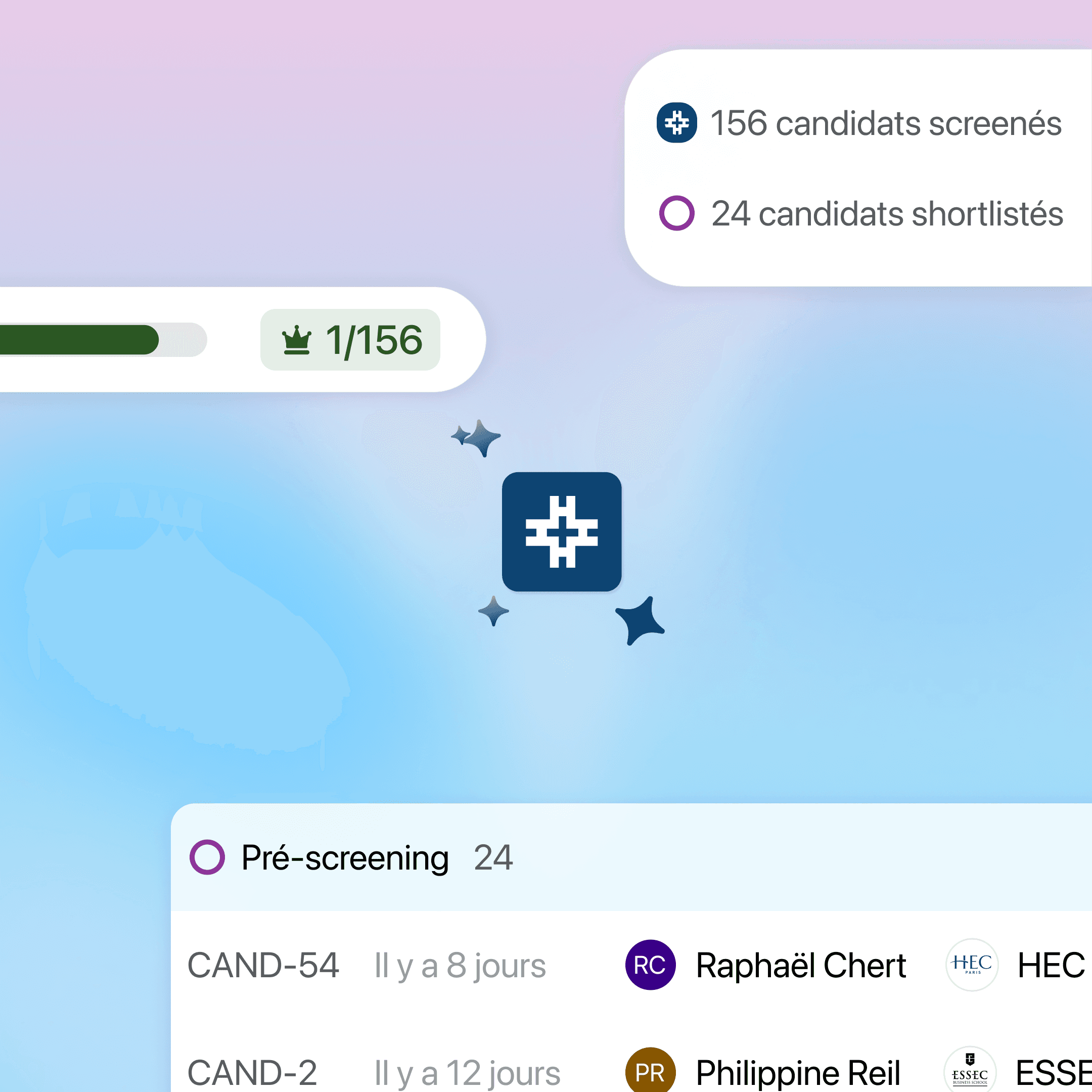Expand the Pré-screening section header
Viewport: 1092px width, 1092px height.
631,857
